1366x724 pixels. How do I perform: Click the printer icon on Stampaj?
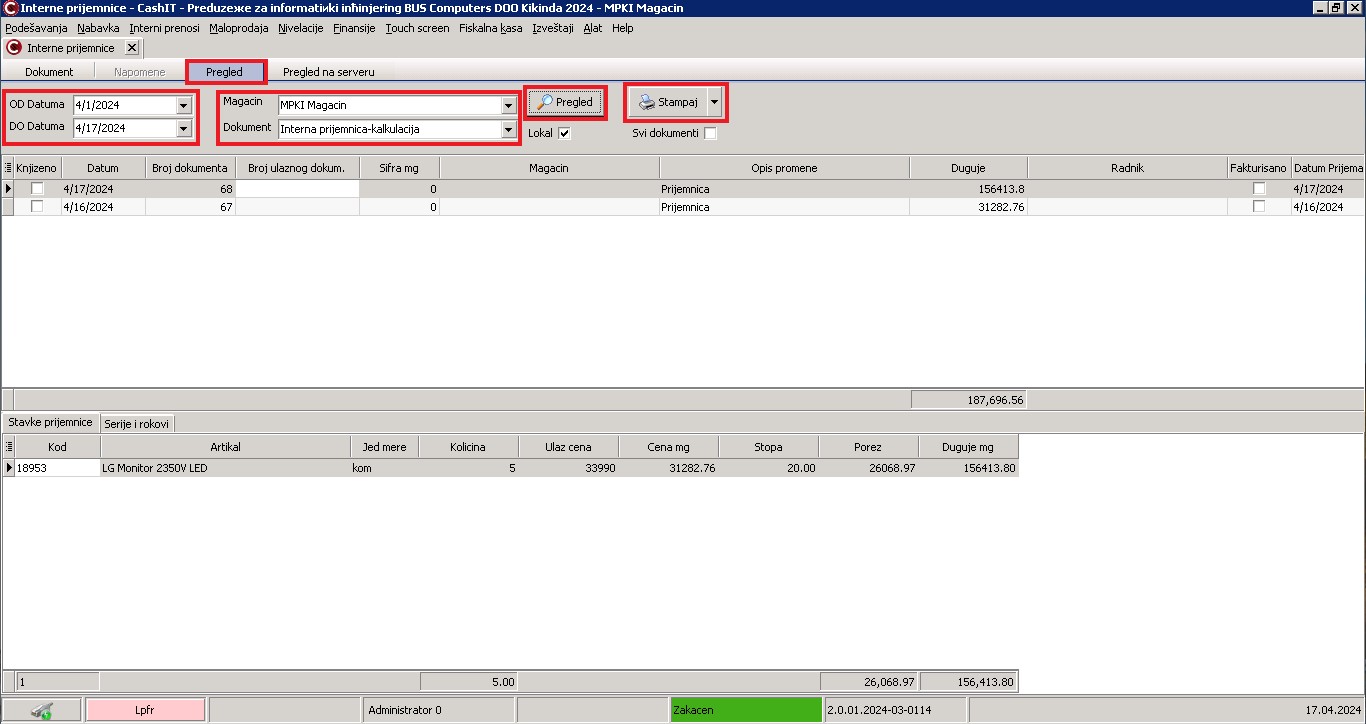coord(647,102)
